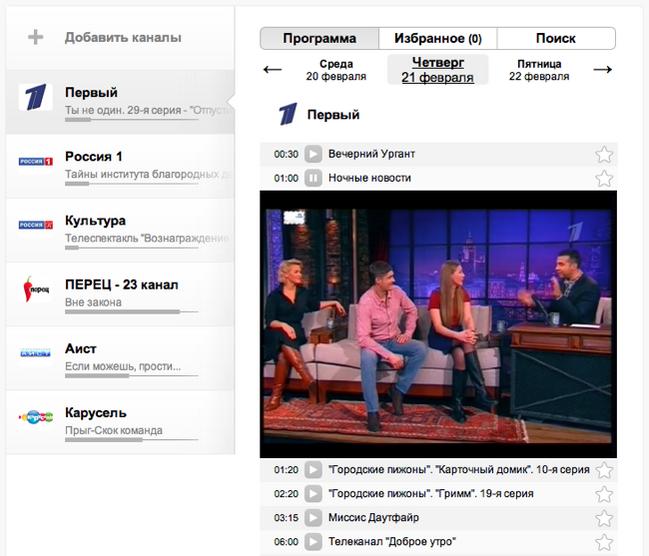Image resolution: width=649 pixels, height=556 pixels.
Task: Click the video player showing the talk show
Action: pos(438,324)
